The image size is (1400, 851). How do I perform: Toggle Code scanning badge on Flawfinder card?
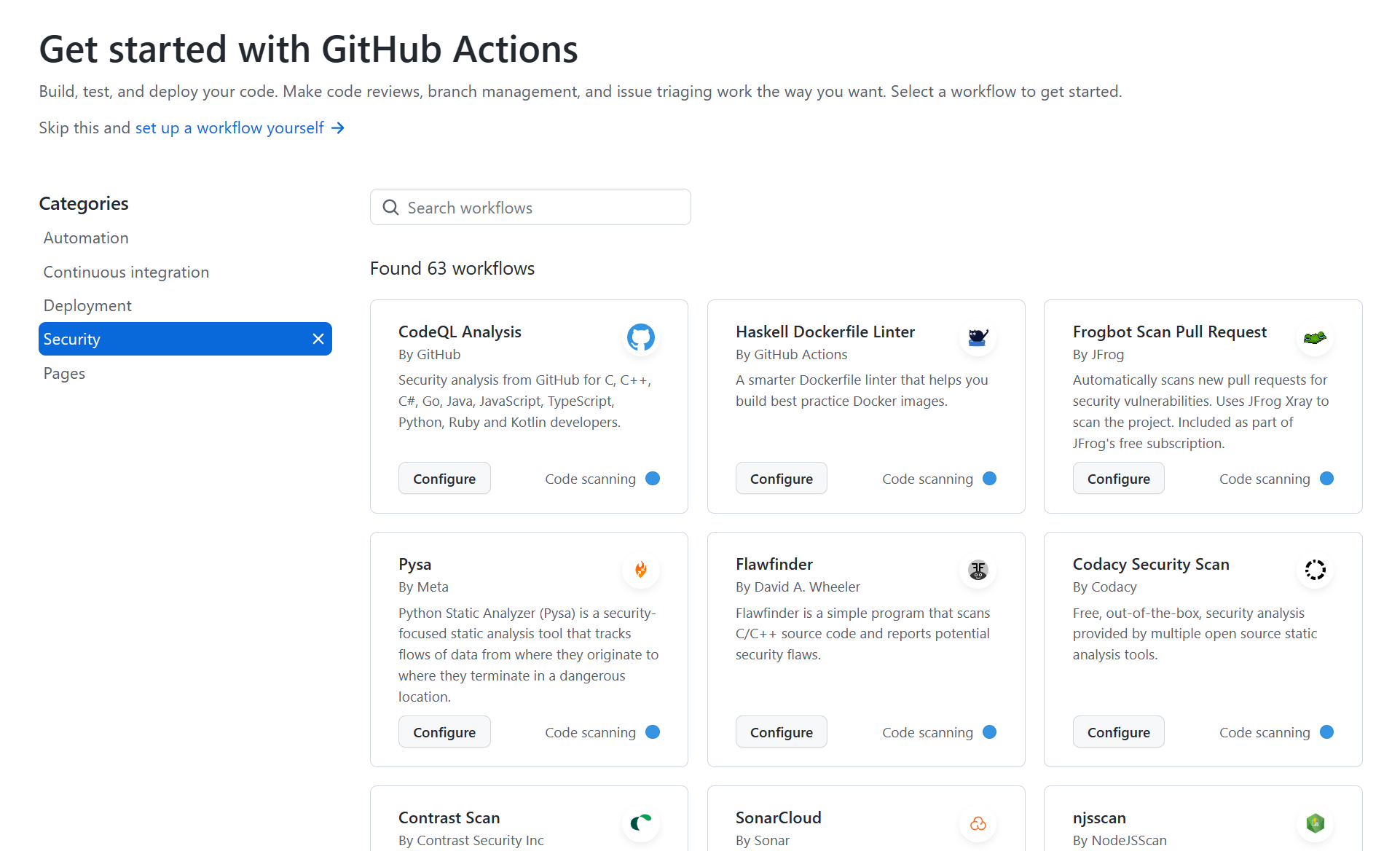click(989, 732)
